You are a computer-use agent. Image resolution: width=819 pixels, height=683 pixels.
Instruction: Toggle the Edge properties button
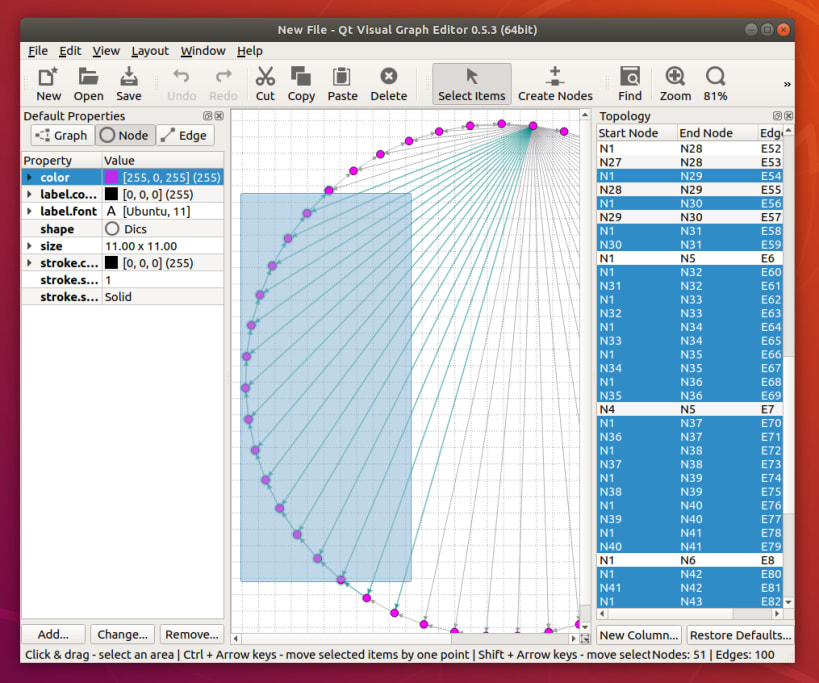[184, 135]
